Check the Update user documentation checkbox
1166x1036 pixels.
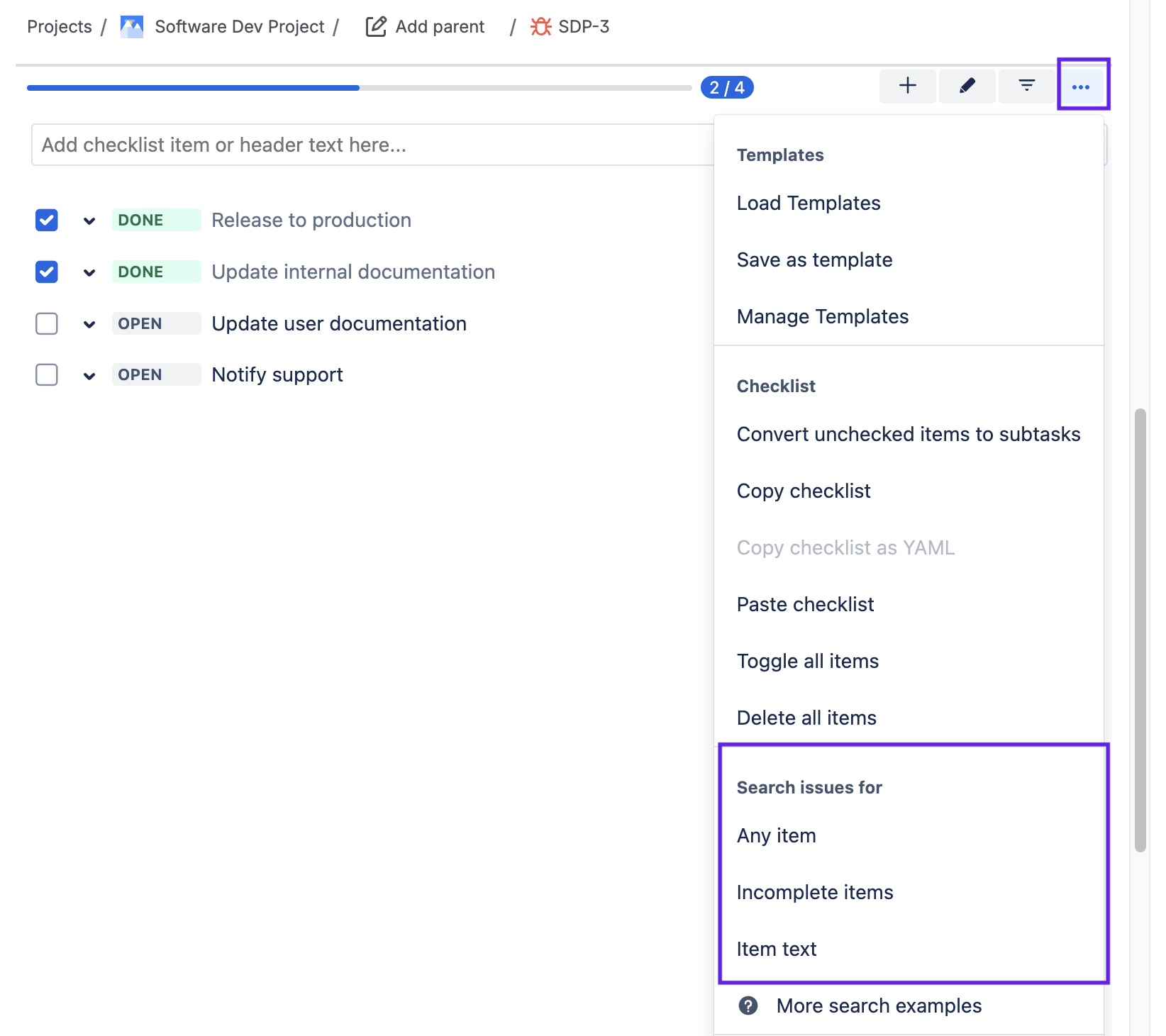pyautogui.click(x=47, y=324)
